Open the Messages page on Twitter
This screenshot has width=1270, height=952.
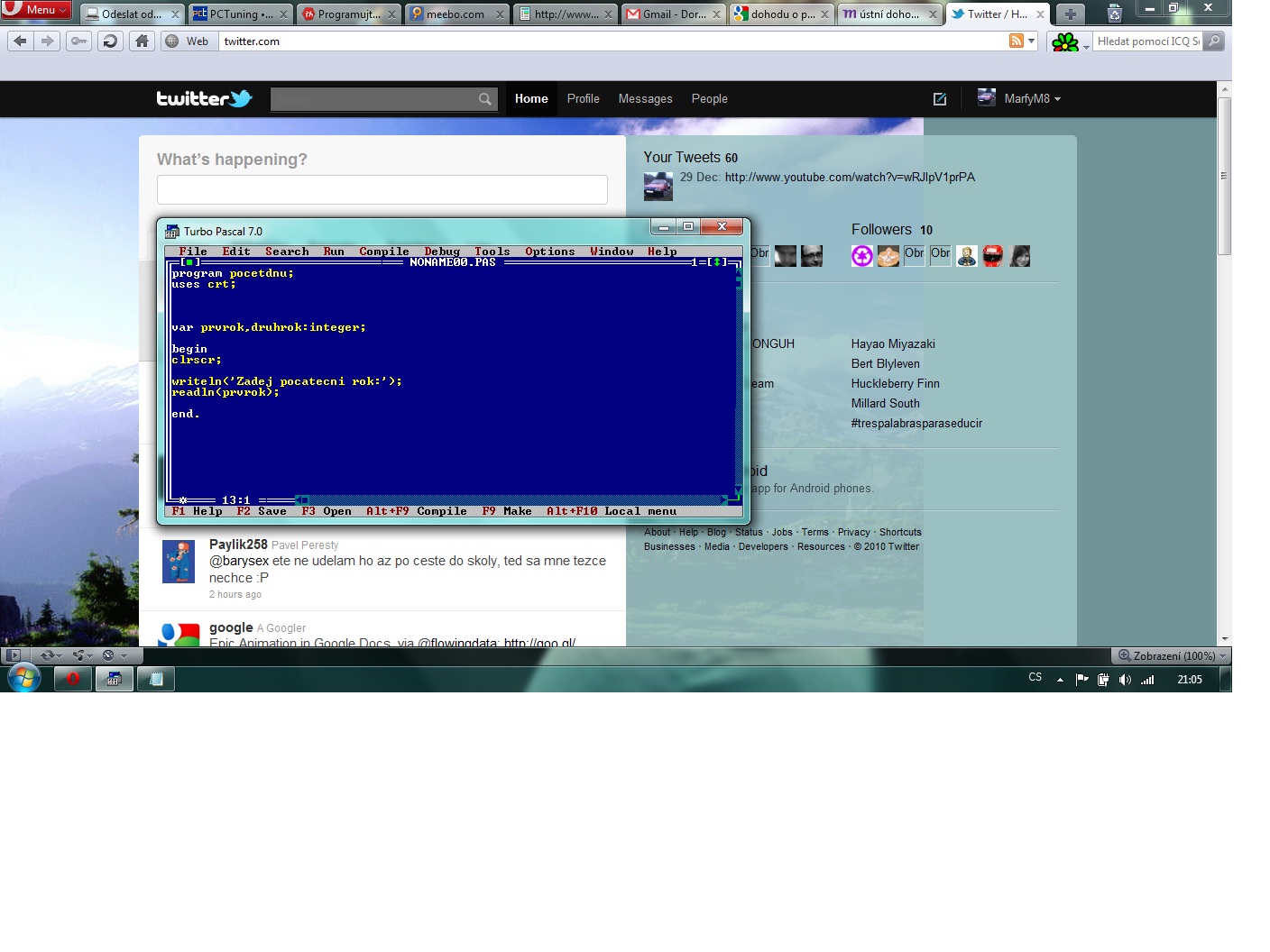click(x=645, y=99)
